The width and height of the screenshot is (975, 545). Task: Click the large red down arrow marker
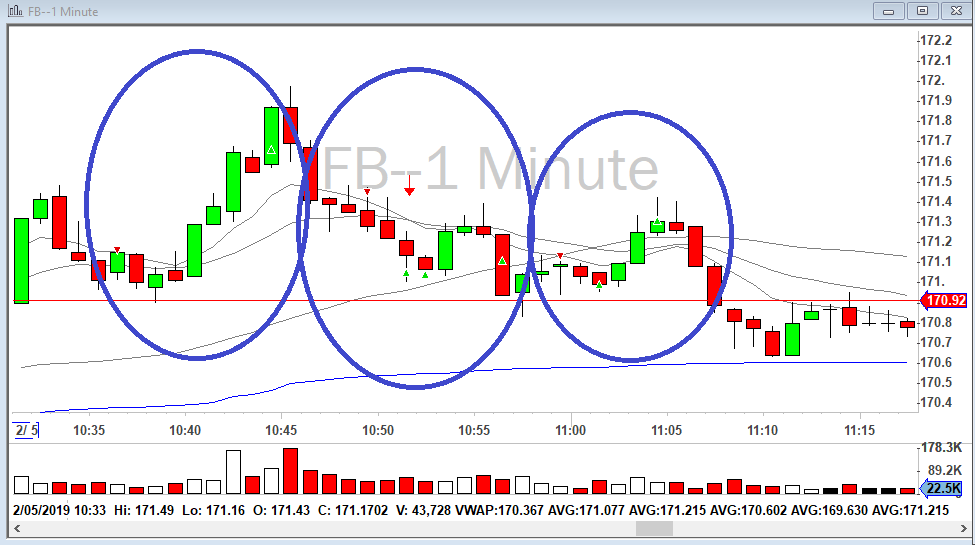409,190
